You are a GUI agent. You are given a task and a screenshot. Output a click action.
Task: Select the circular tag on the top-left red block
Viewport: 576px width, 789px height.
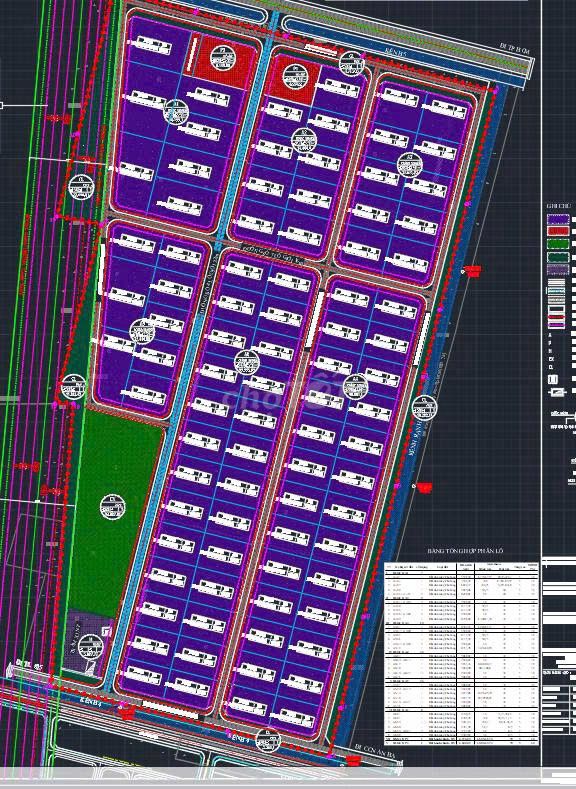click(222, 57)
